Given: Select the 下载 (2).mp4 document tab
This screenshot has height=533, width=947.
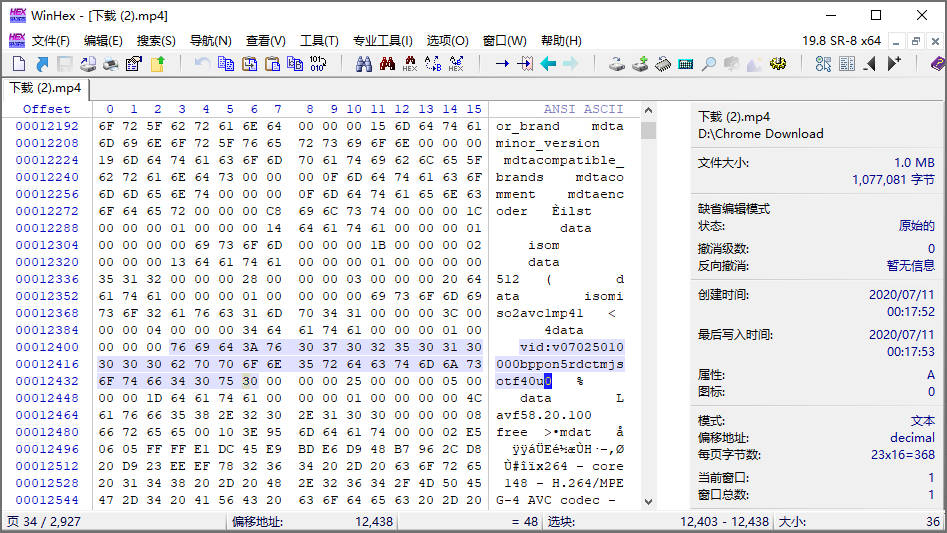Looking at the screenshot, I should pyautogui.click(x=44, y=88).
